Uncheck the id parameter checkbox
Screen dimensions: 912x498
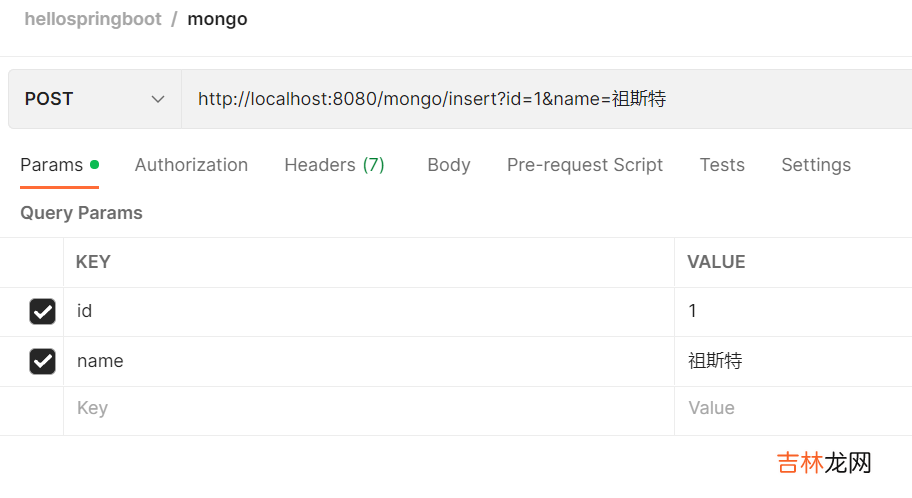42,312
